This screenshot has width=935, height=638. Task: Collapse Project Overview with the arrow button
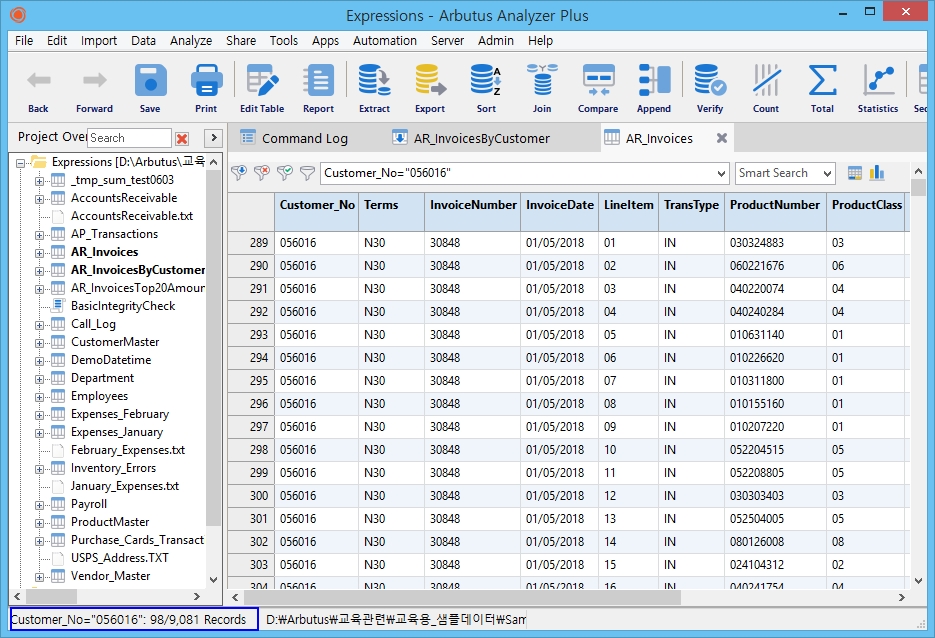pyautogui.click(x=213, y=138)
